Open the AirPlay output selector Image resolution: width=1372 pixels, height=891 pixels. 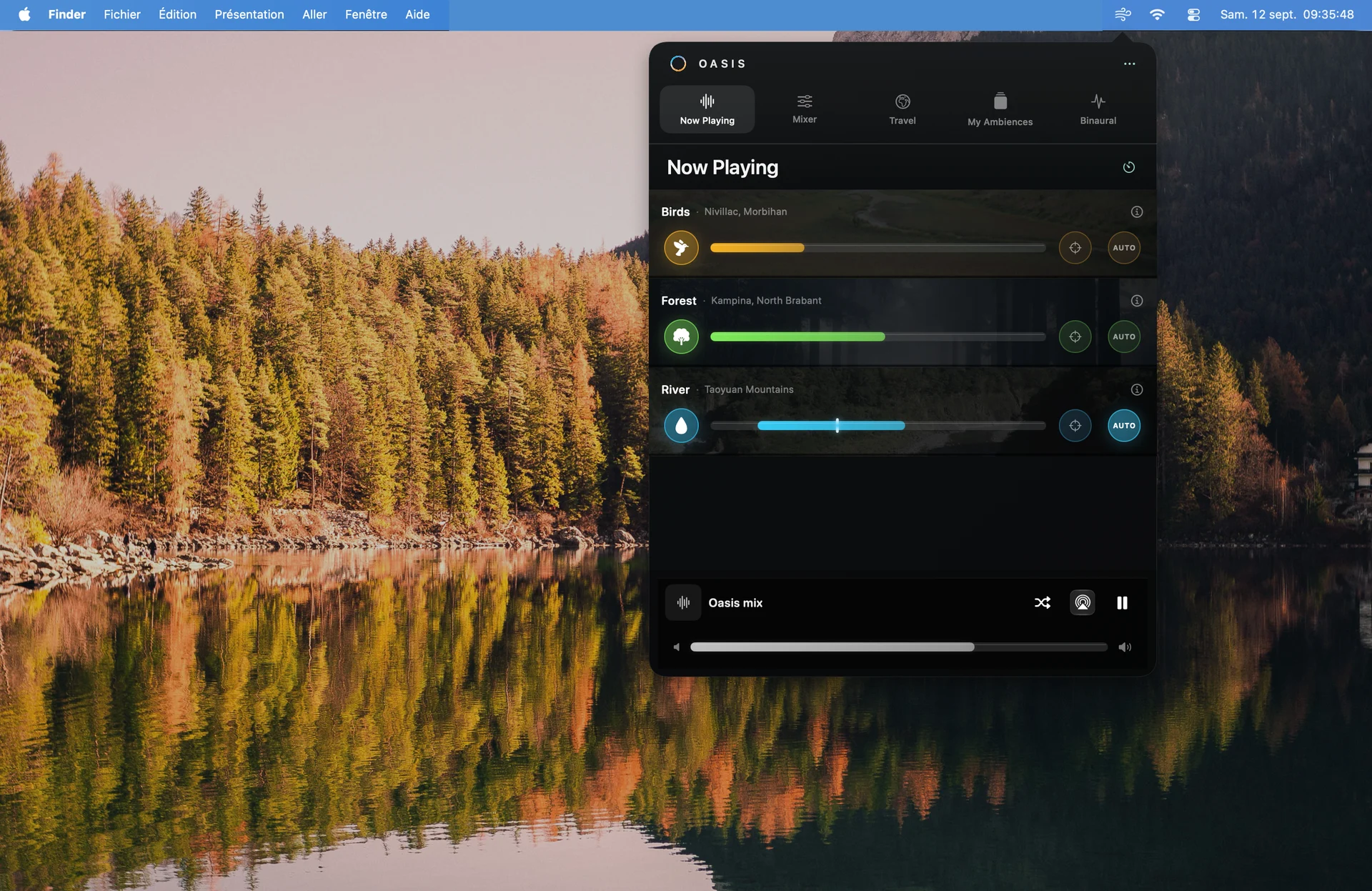(1083, 603)
